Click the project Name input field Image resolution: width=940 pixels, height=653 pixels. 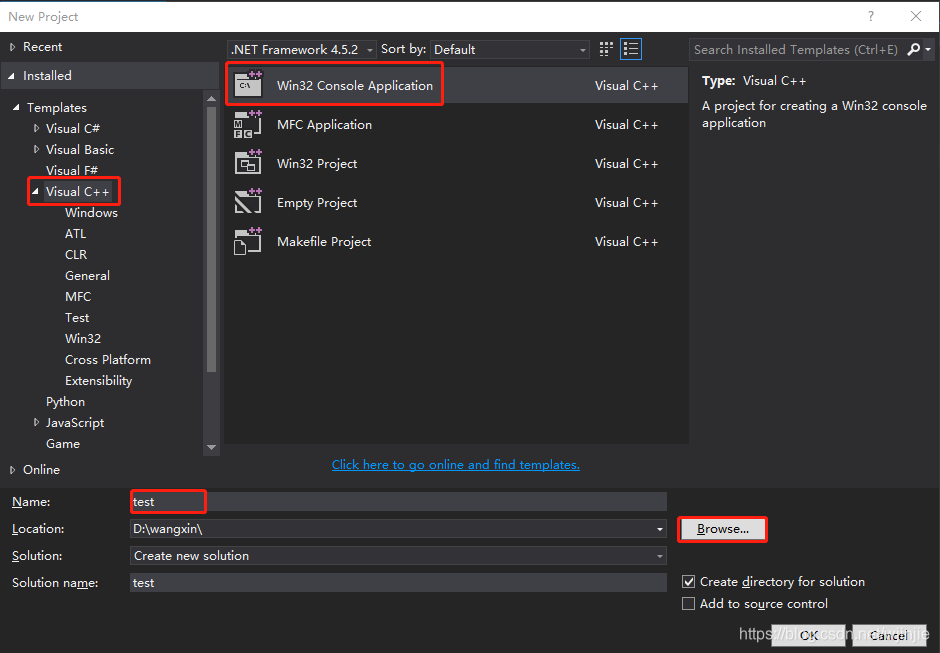pos(398,502)
